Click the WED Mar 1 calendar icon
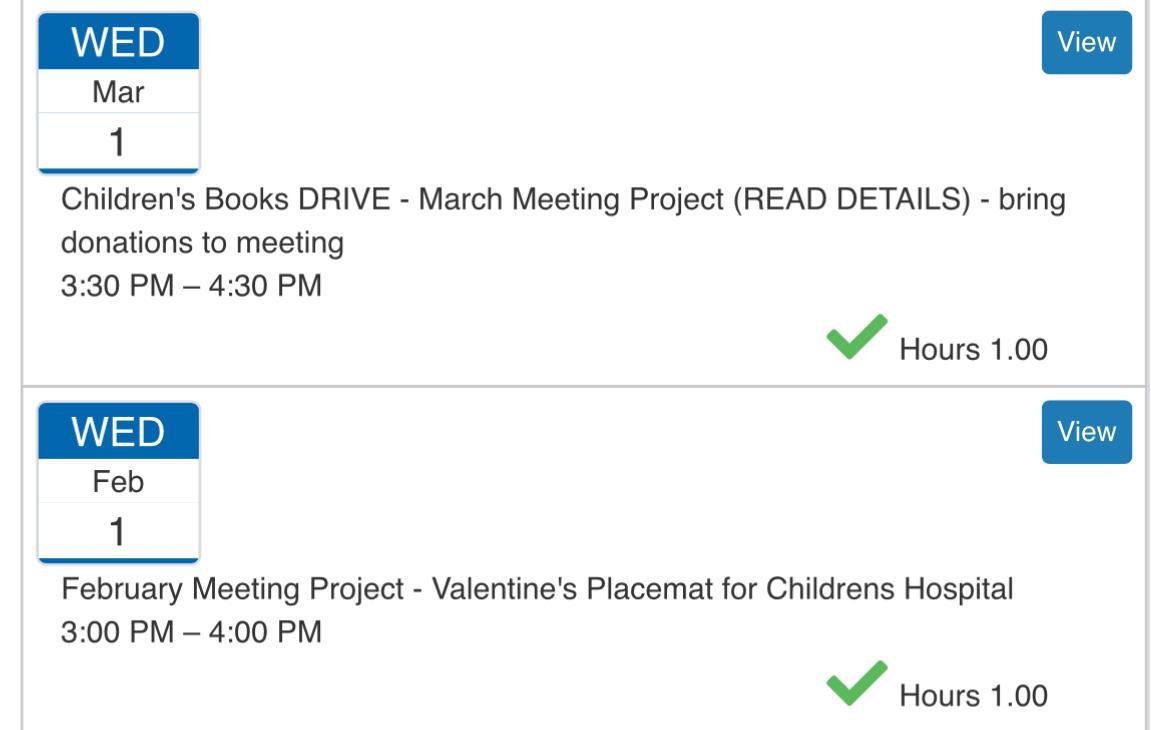 [x=118, y=93]
